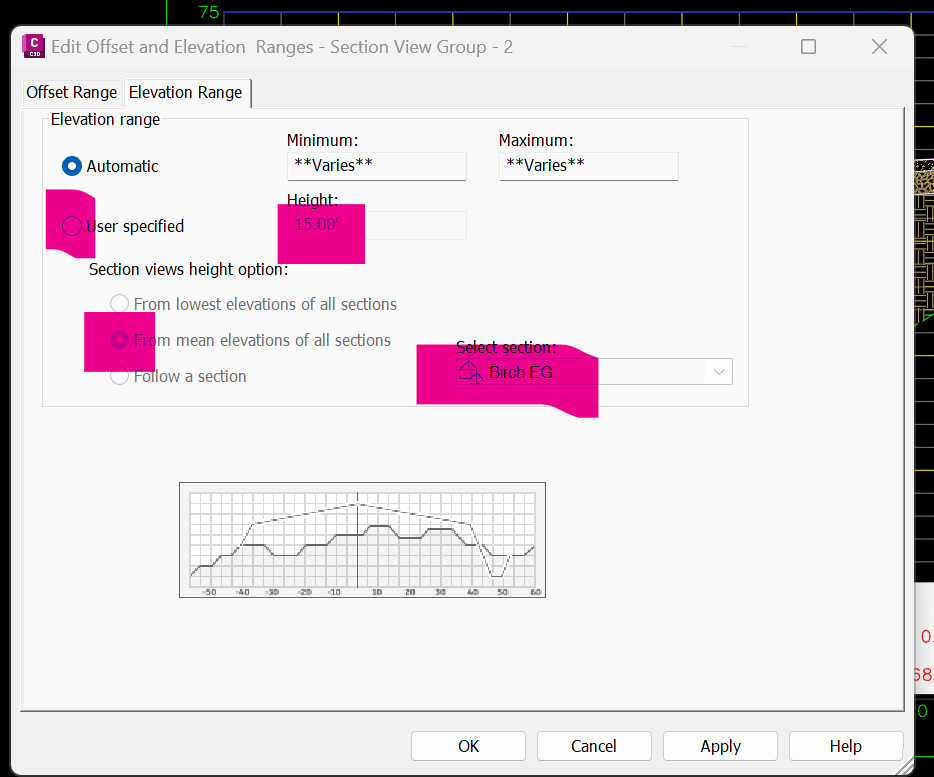This screenshot has height=777, width=934.
Task: Maximize the Edit Offset and Elevation dialog
Action: point(808,46)
